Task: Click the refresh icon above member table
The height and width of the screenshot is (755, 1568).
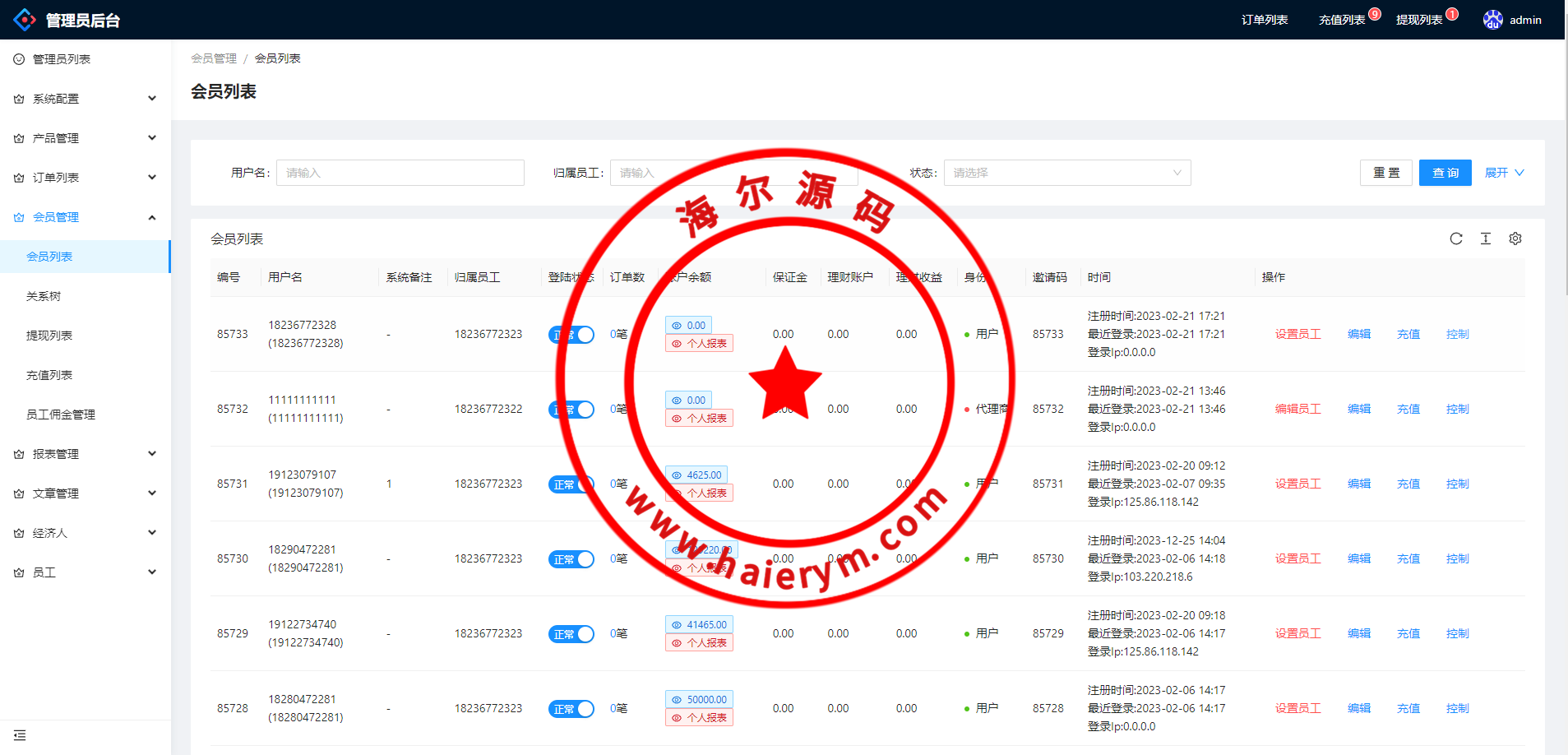Action: point(1455,239)
